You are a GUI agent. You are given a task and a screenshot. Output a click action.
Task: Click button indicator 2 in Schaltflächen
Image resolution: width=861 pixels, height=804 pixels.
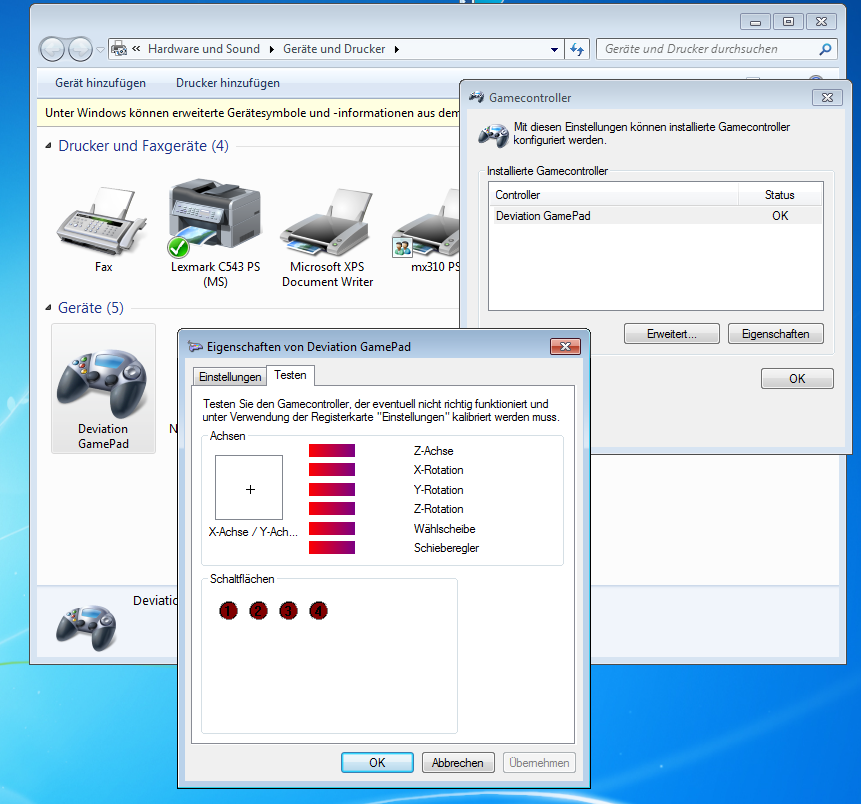point(258,610)
